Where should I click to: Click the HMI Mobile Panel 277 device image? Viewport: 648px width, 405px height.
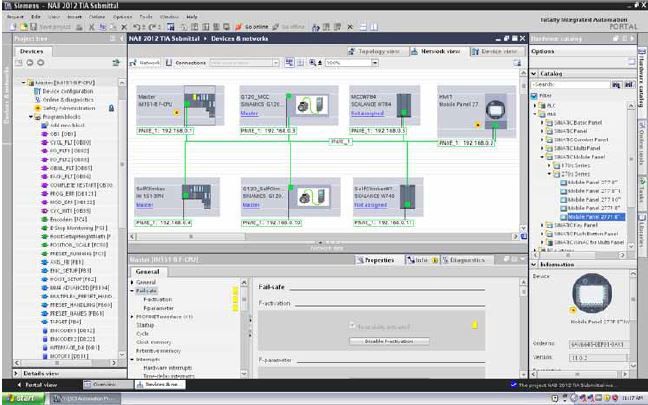(x=496, y=111)
